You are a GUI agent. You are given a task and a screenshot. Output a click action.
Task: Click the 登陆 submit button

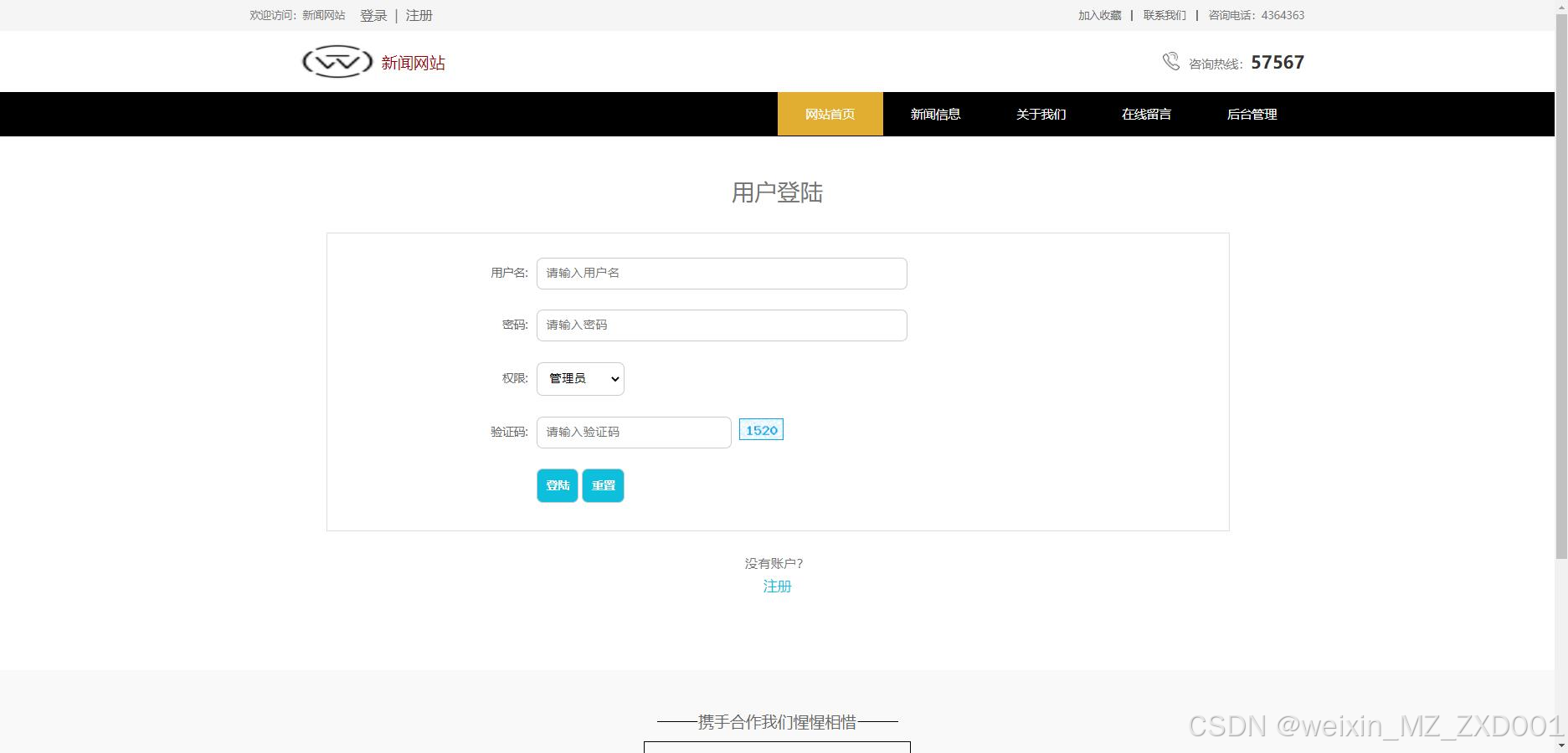558,485
